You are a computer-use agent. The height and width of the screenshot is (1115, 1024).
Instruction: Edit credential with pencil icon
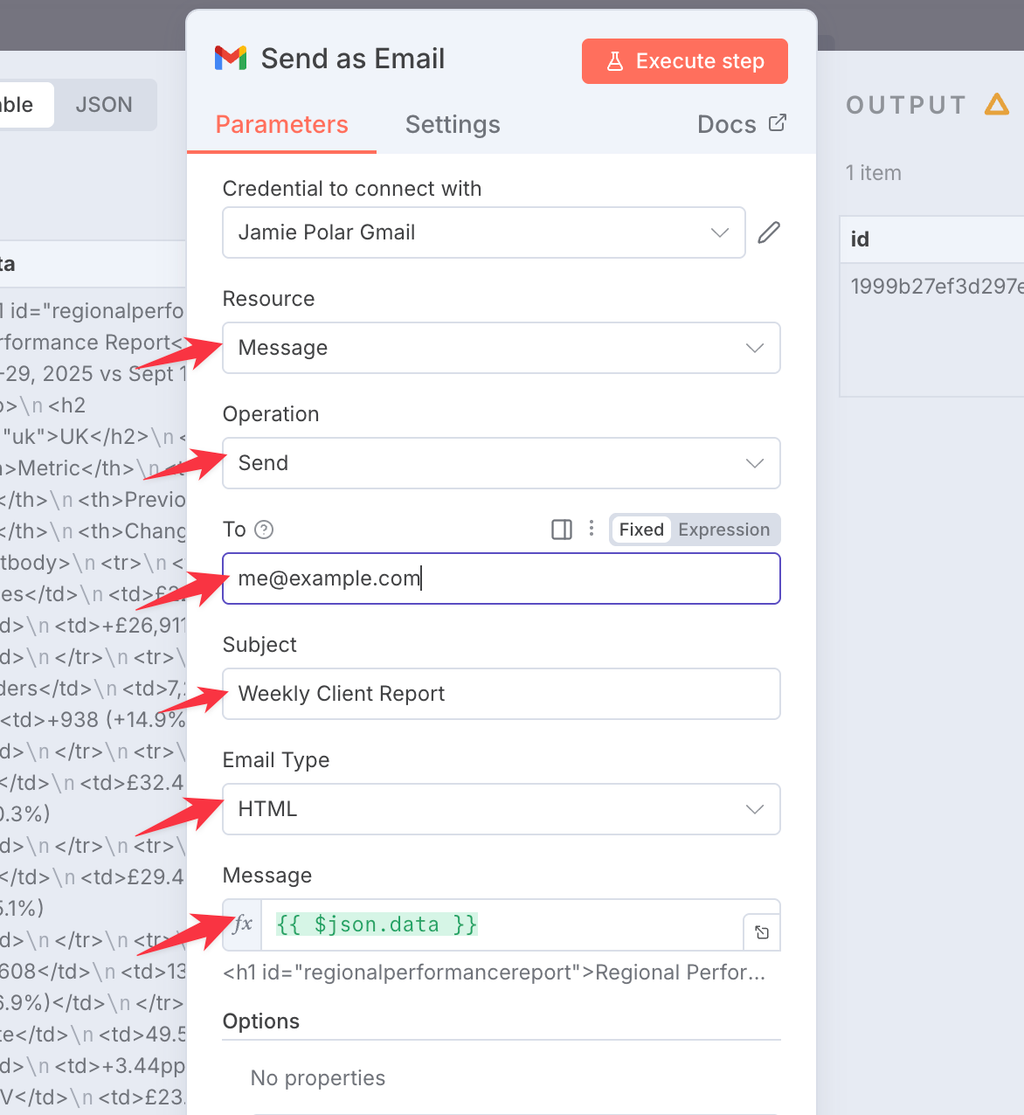pos(769,233)
